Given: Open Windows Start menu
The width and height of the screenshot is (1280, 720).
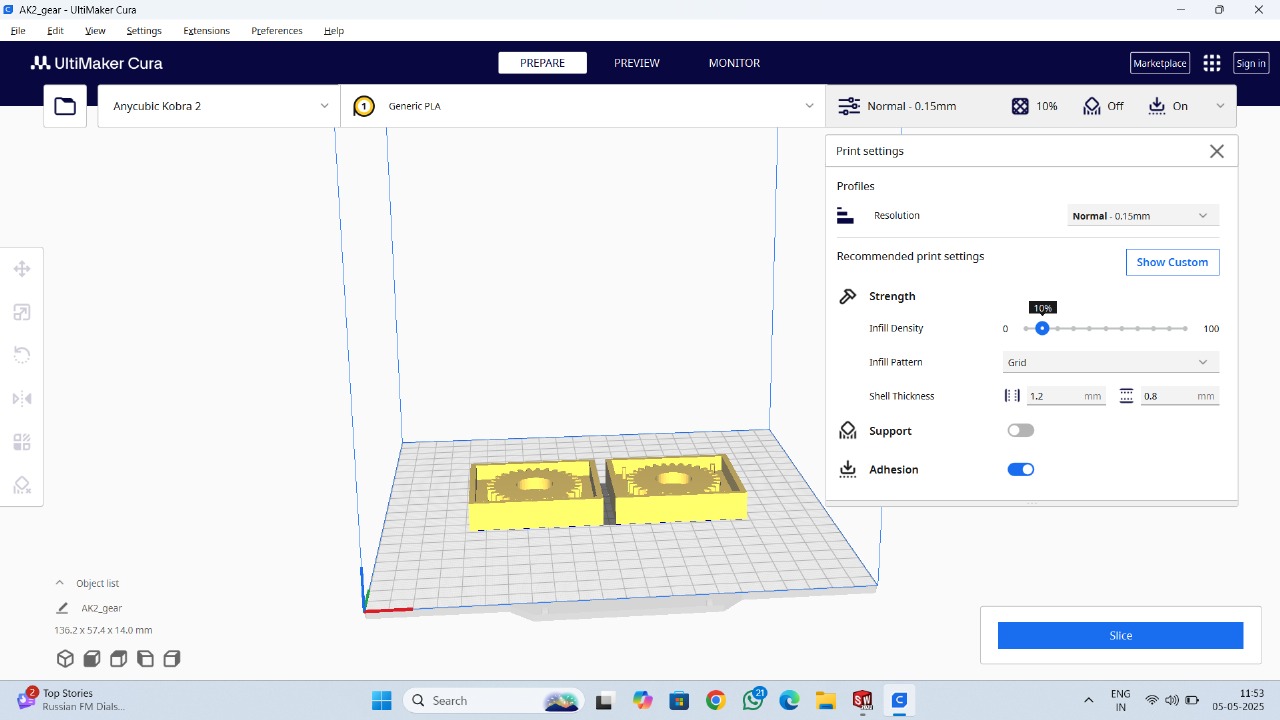Looking at the screenshot, I should click(382, 701).
